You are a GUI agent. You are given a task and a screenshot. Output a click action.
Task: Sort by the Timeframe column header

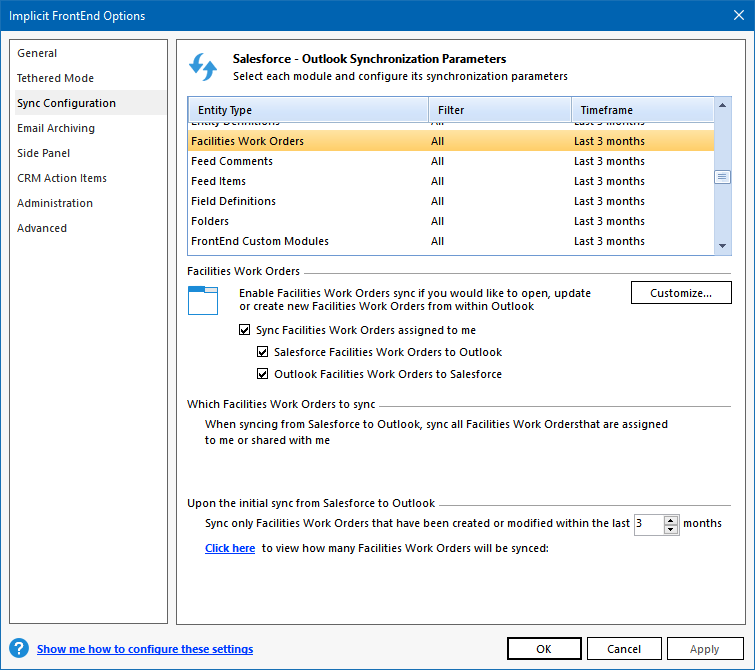pyautogui.click(x=643, y=110)
